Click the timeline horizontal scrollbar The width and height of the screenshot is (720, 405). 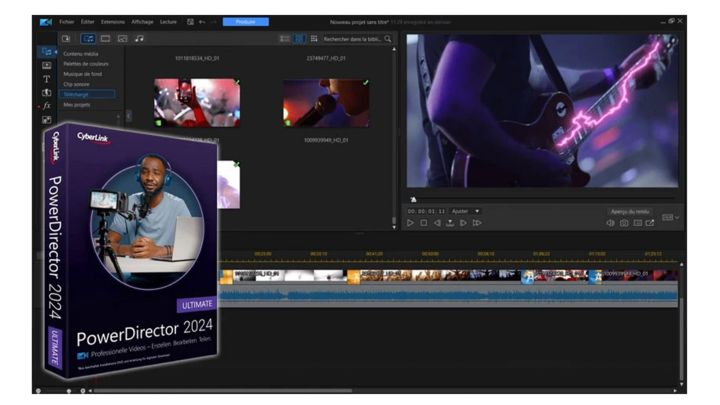(223, 391)
